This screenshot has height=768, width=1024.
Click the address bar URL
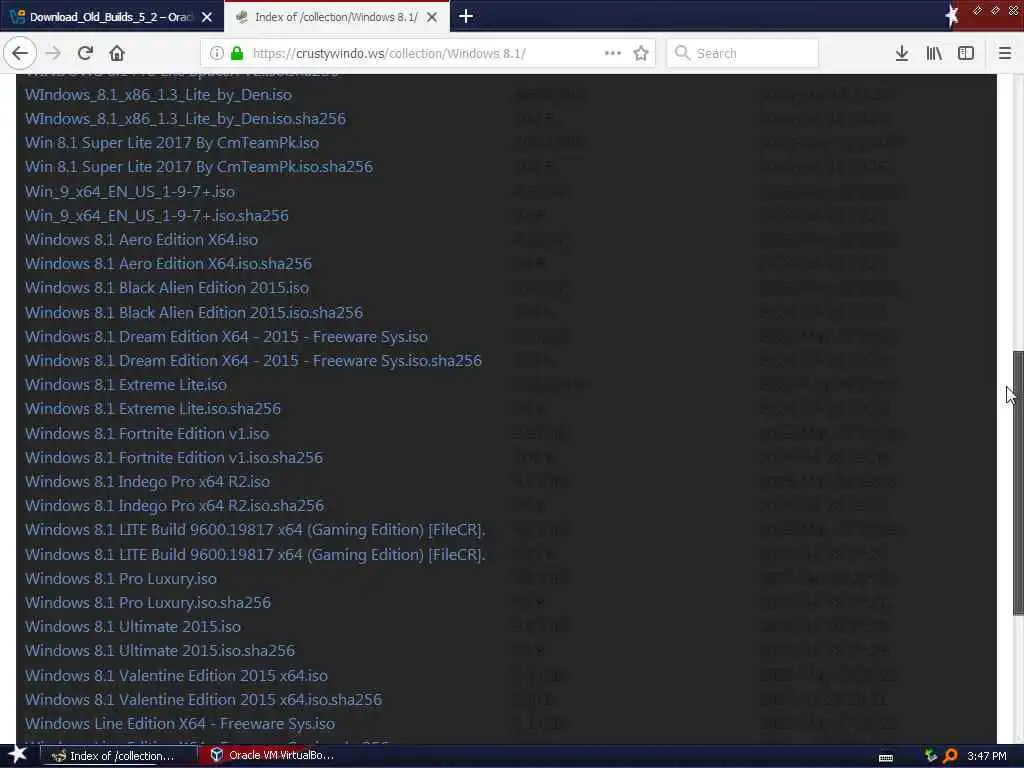click(389, 53)
